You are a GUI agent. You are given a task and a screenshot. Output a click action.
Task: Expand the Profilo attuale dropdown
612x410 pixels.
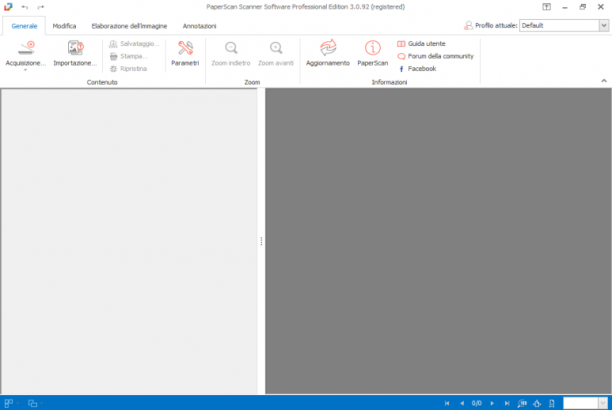pyautogui.click(x=604, y=25)
